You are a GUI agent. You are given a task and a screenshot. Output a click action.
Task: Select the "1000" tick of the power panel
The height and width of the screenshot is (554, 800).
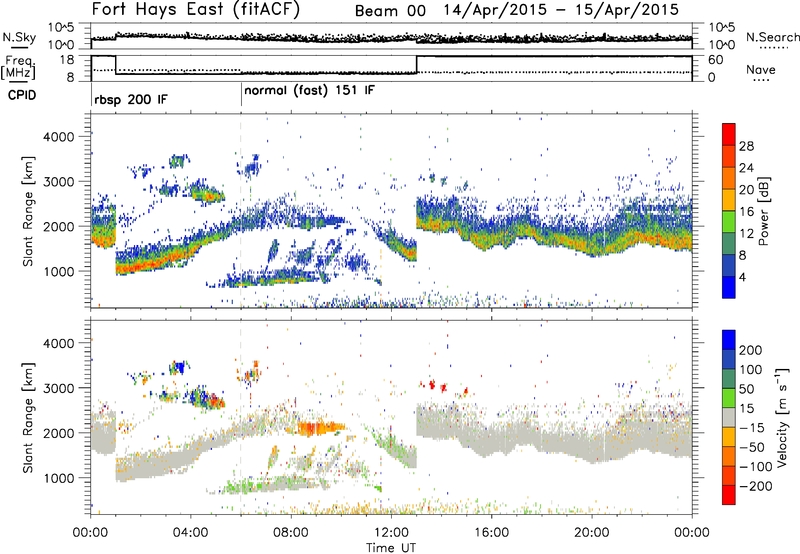pos(58,271)
